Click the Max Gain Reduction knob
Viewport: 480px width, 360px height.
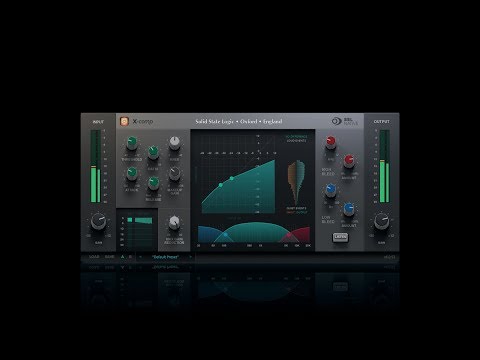coord(174,223)
